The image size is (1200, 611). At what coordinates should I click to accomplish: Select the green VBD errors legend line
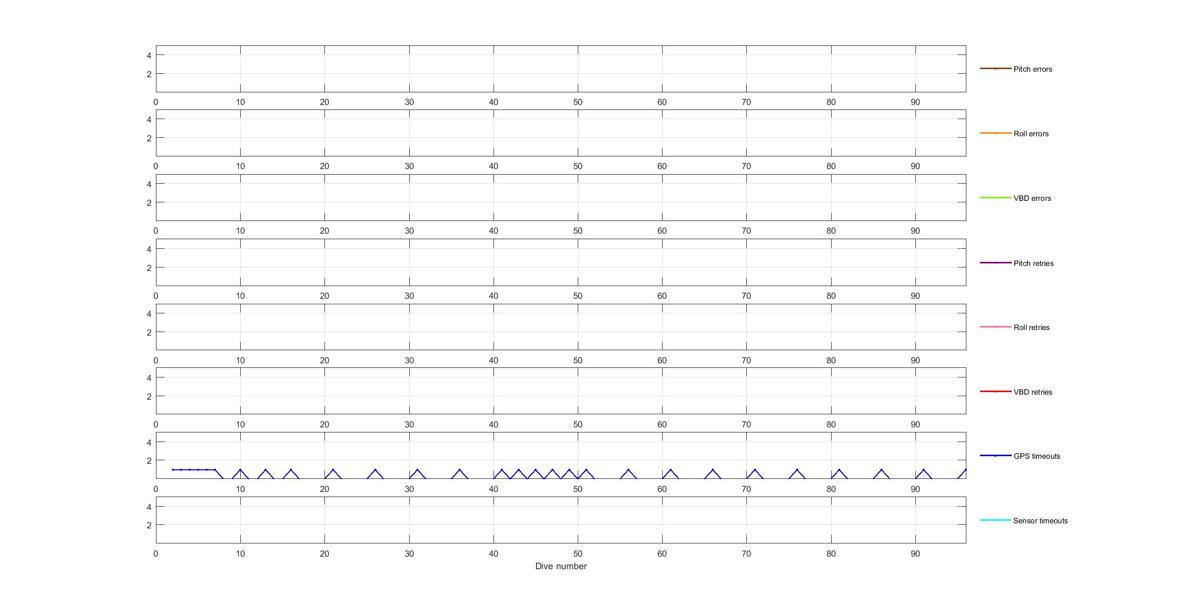[x=995, y=198]
